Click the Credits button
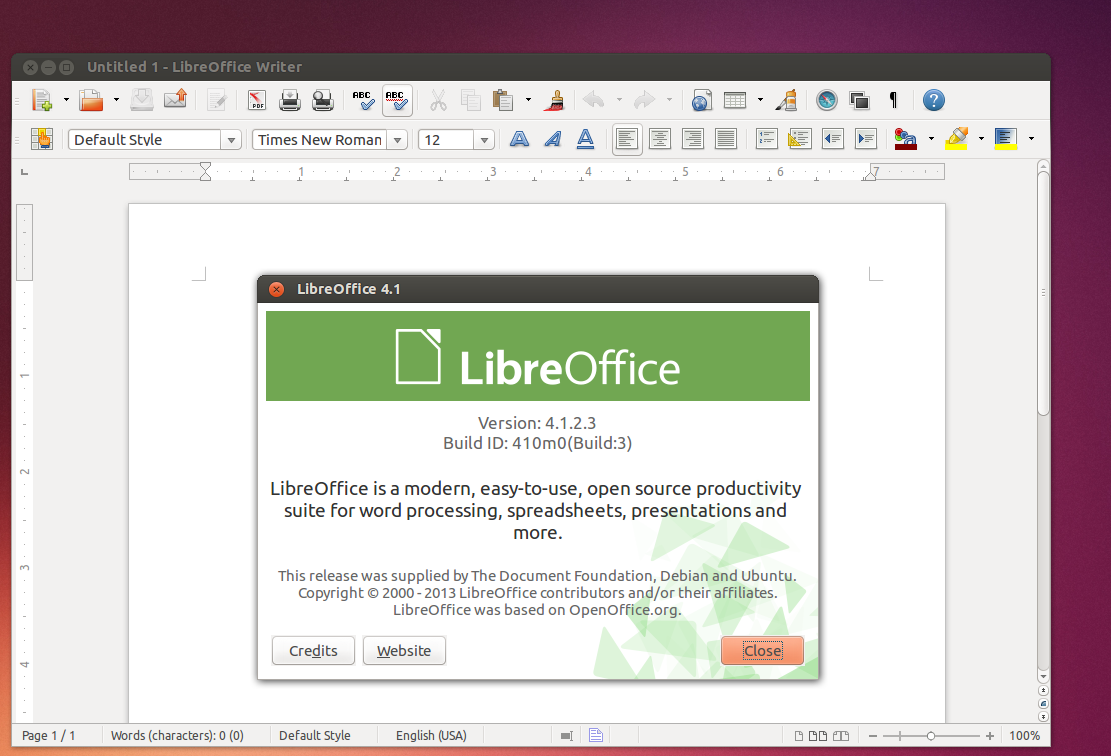Viewport: 1111px width, 756px height. [x=313, y=650]
